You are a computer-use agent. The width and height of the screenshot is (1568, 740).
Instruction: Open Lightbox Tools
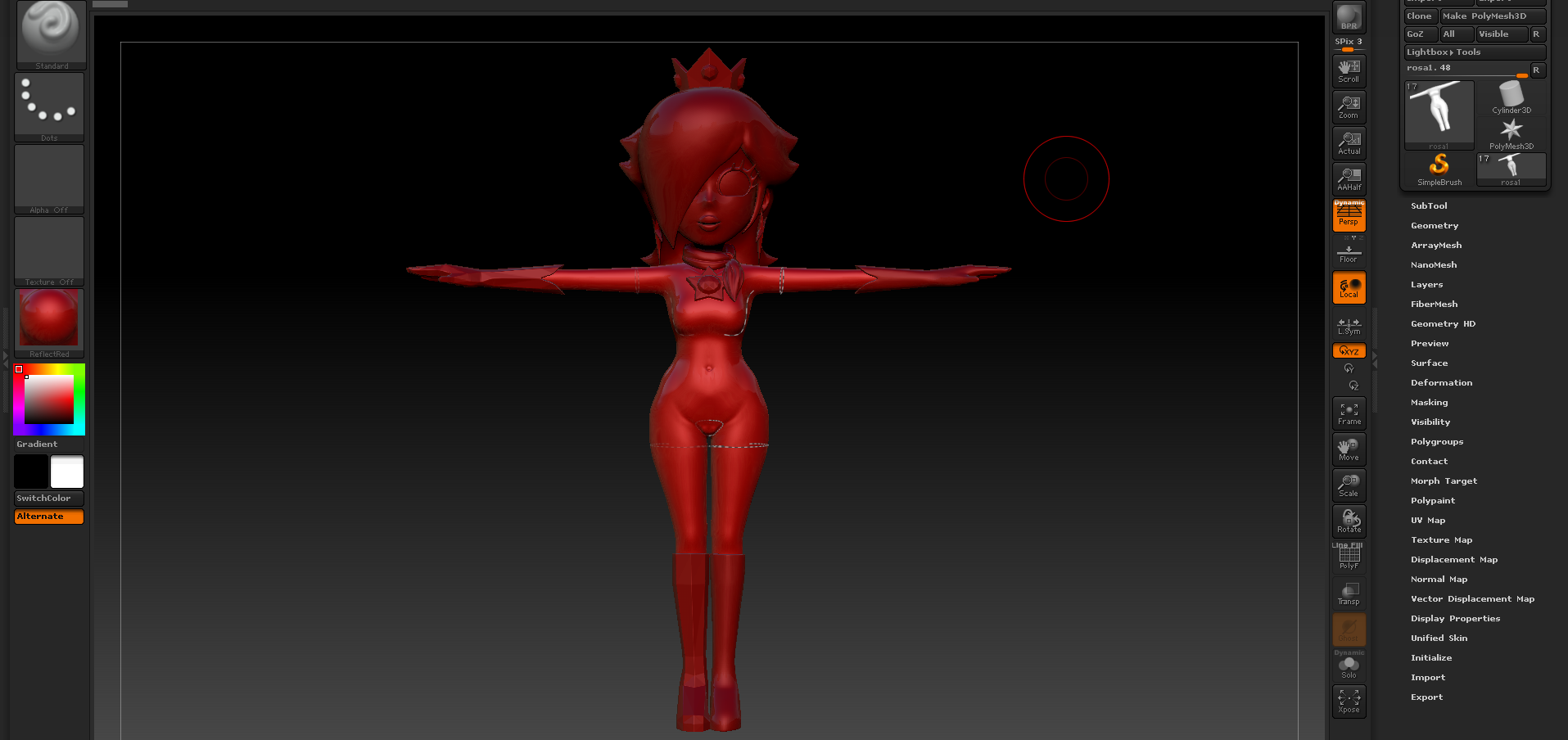1475,52
